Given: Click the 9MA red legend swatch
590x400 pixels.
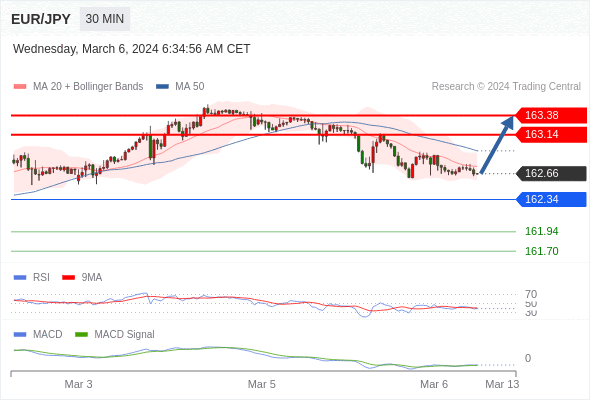Looking at the screenshot, I should pyautogui.click(x=68, y=278).
